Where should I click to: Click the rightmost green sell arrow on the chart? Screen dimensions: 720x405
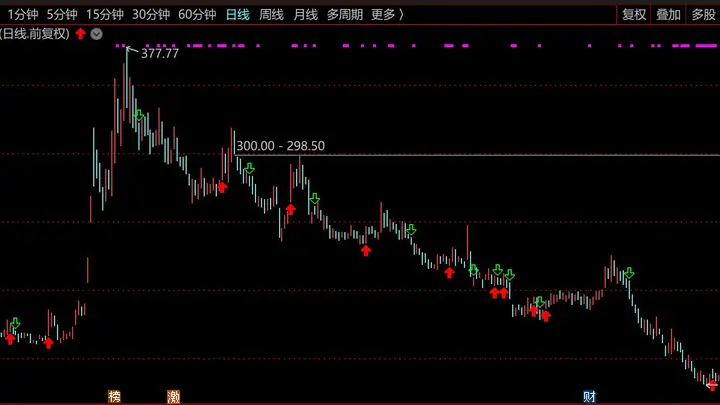[629, 273]
